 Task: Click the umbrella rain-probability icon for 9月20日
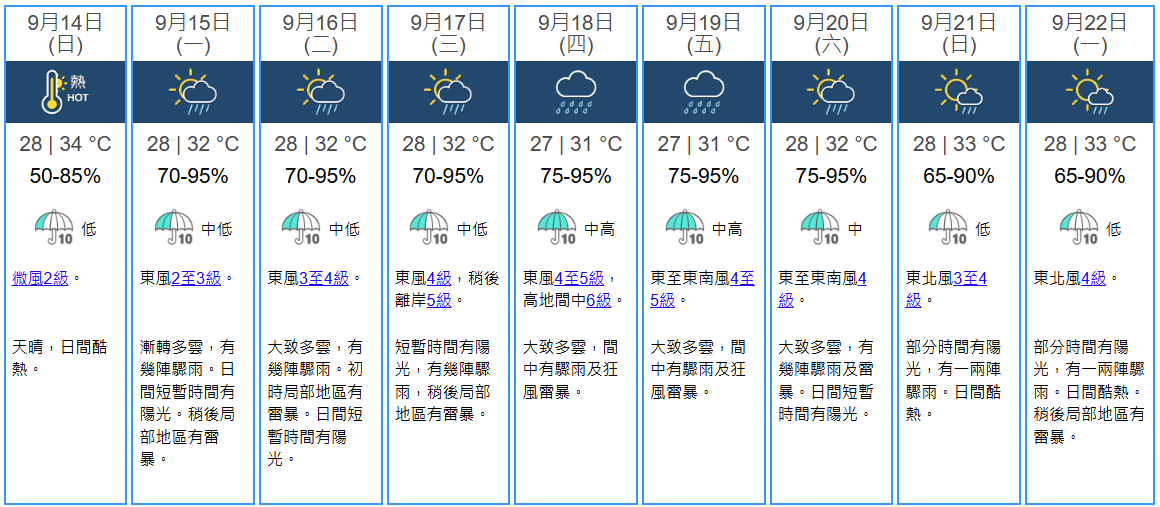coord(821,229)
